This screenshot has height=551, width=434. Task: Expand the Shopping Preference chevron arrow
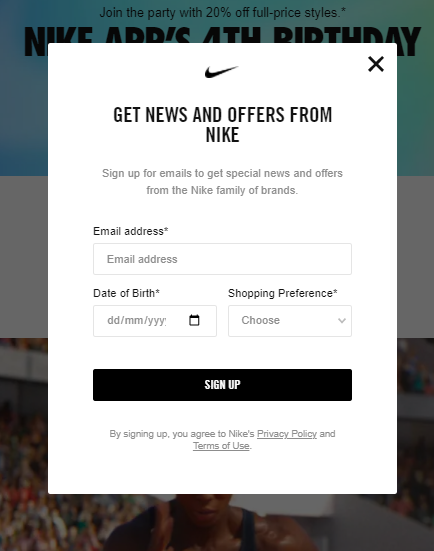tap(342, 320)
